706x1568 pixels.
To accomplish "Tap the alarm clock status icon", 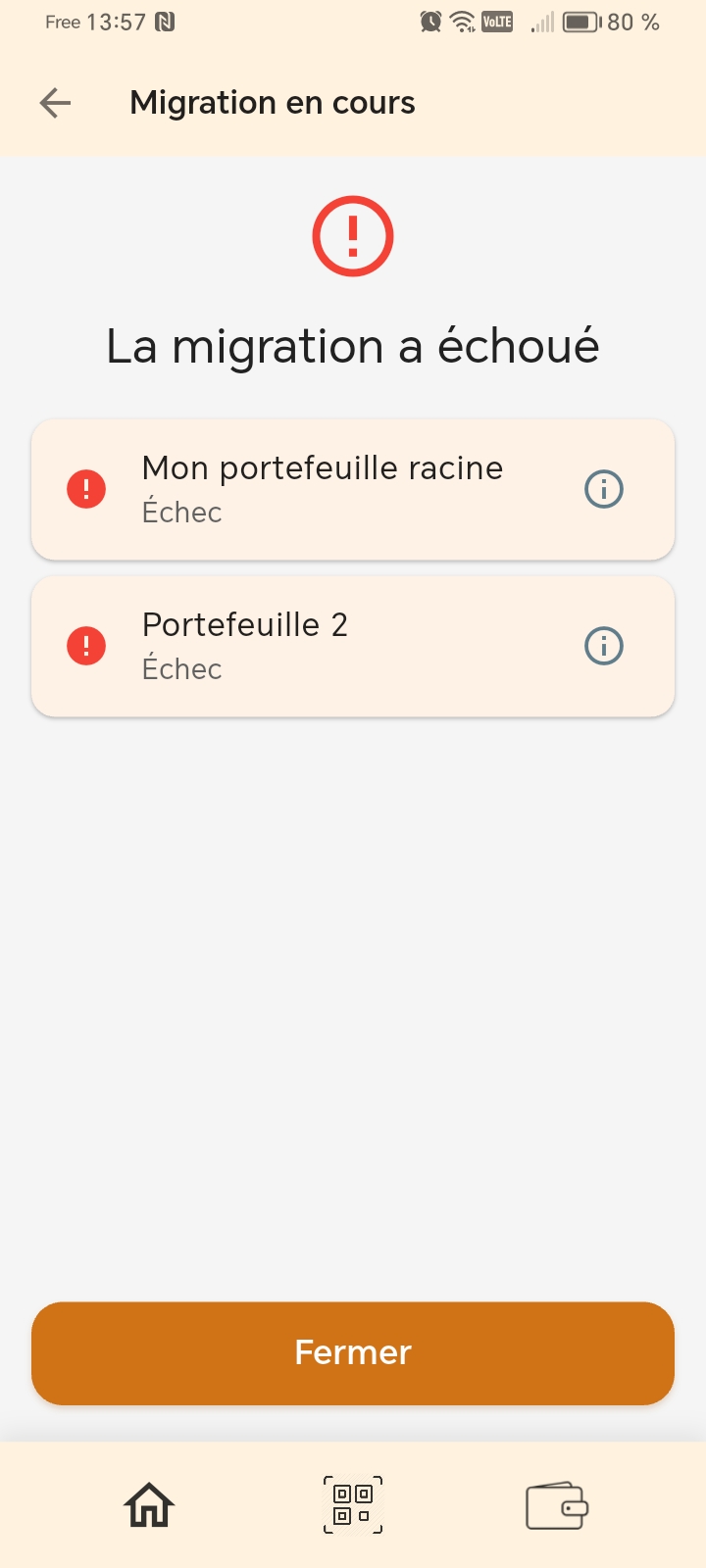I will click(x=430, y=22).
